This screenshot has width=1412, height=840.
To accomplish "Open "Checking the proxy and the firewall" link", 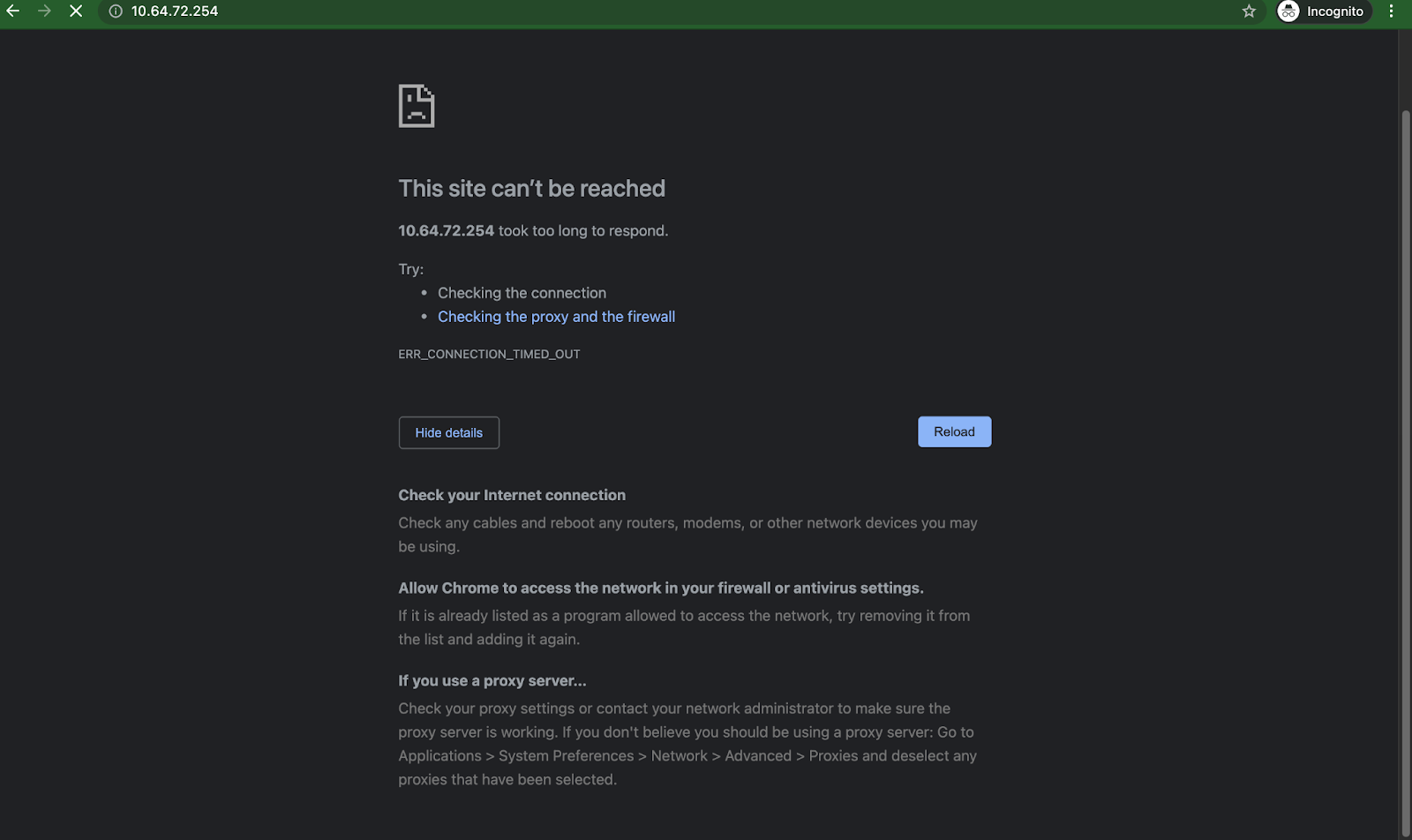I will coord(556,317).
